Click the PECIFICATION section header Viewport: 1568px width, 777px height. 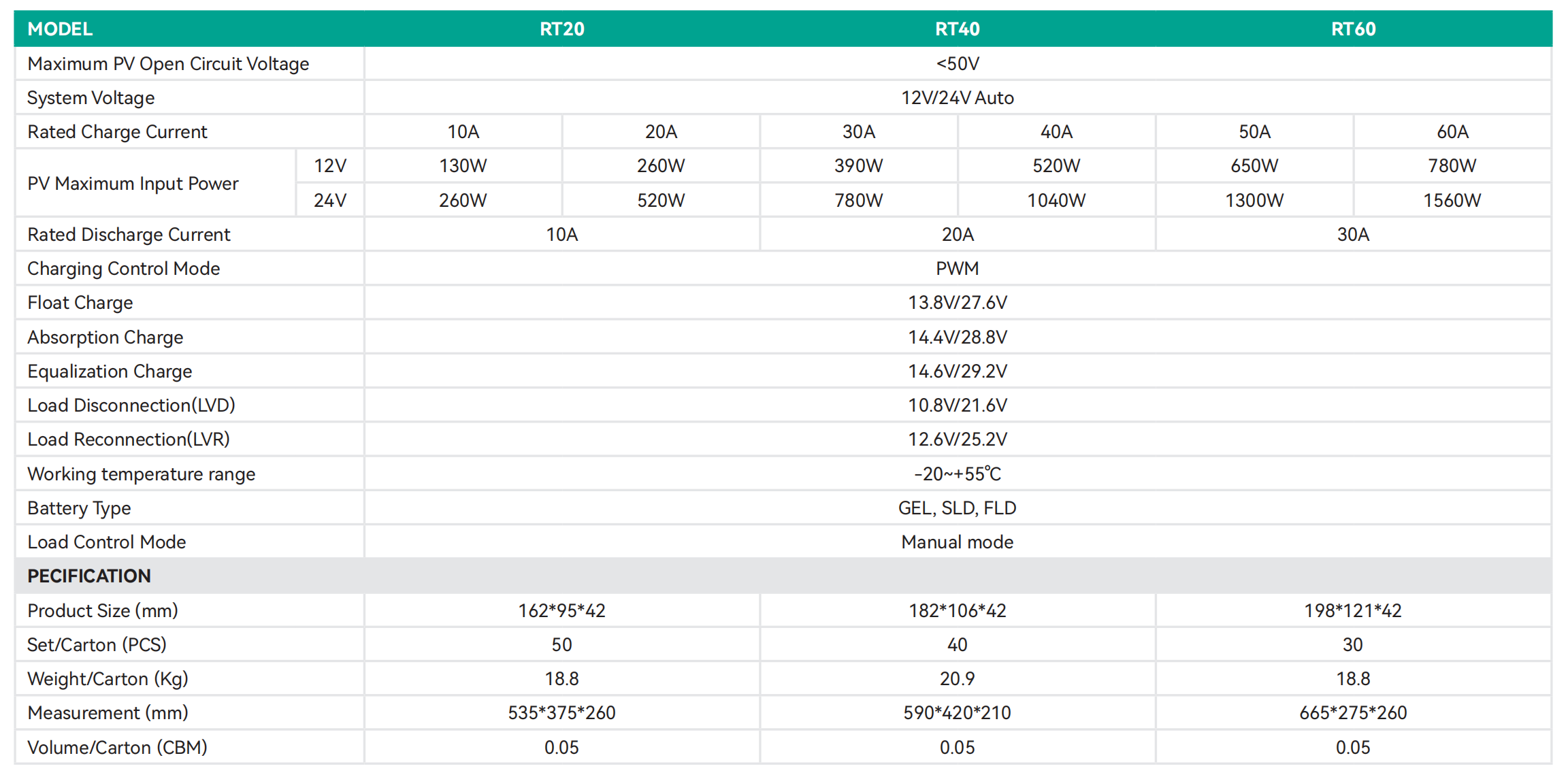(89, 576)
